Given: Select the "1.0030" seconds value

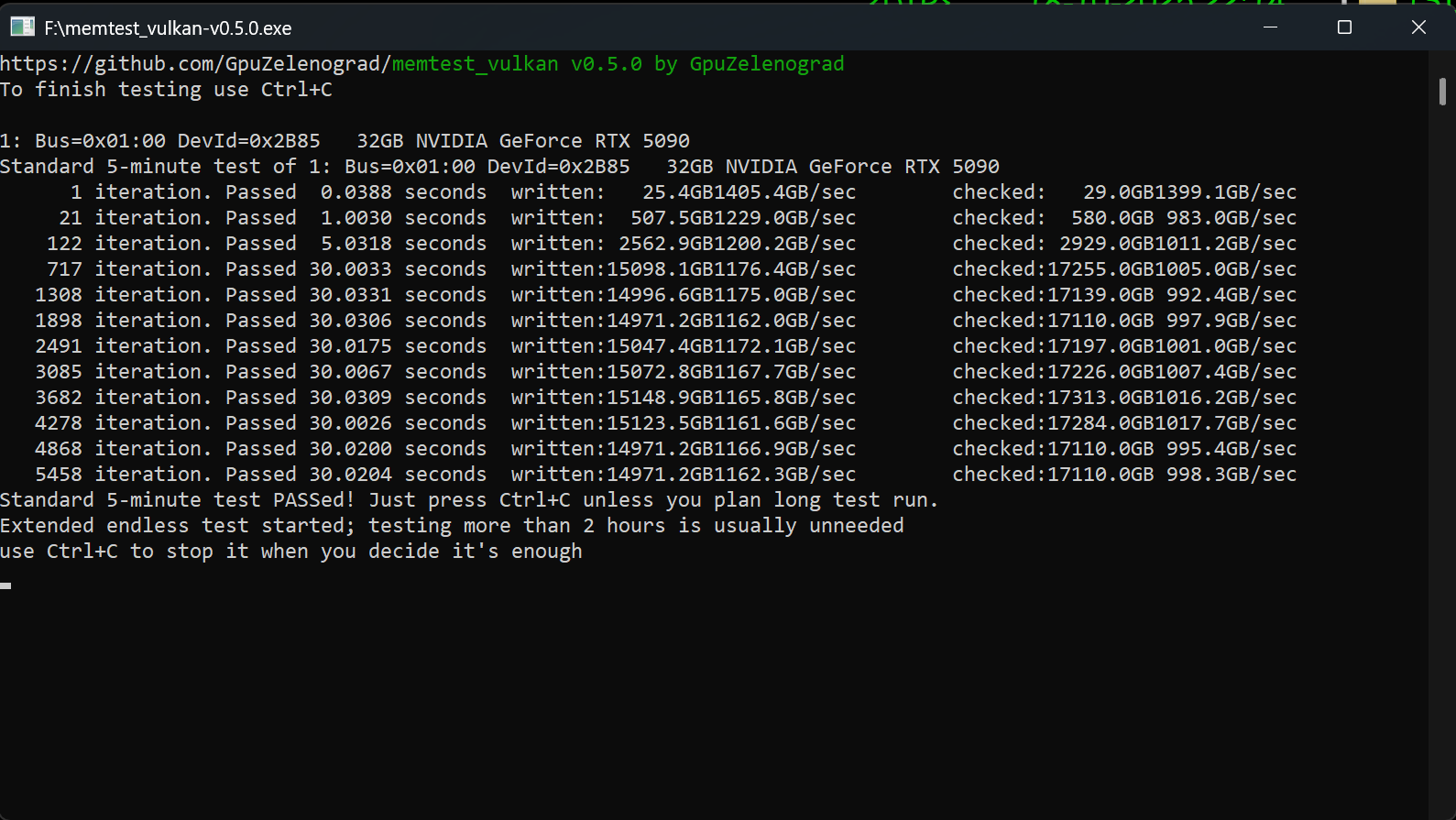Looking at the screenshot, I should click(356, 218).
